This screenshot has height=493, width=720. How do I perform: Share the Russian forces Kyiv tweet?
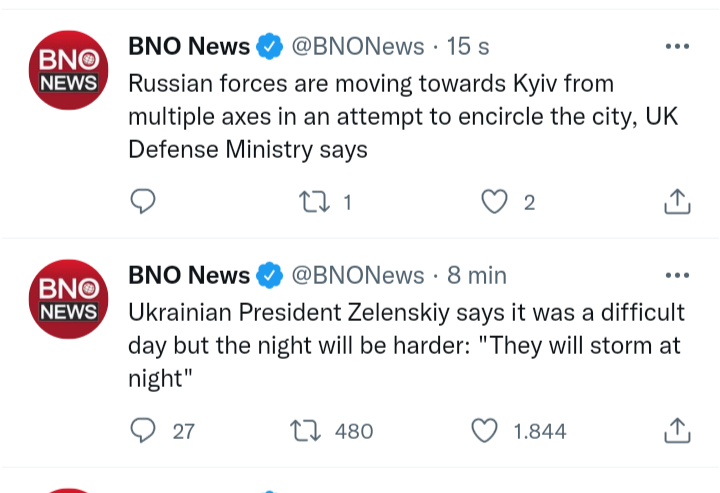677,202
